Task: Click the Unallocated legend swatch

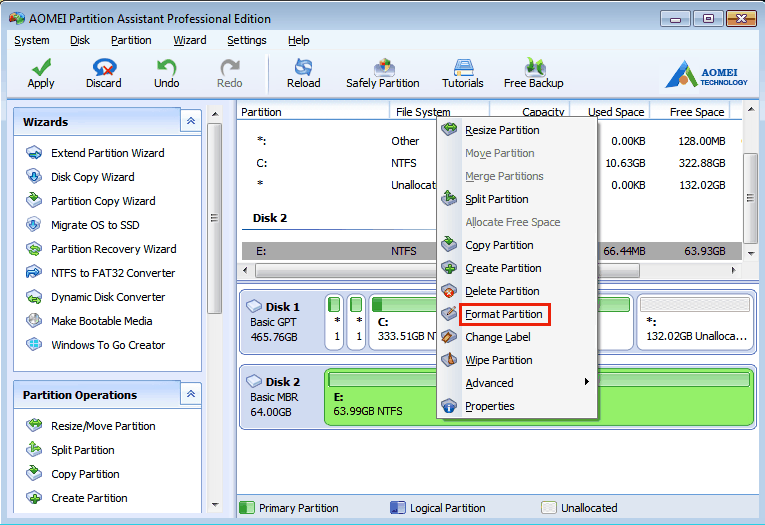Action: [549, 507]
